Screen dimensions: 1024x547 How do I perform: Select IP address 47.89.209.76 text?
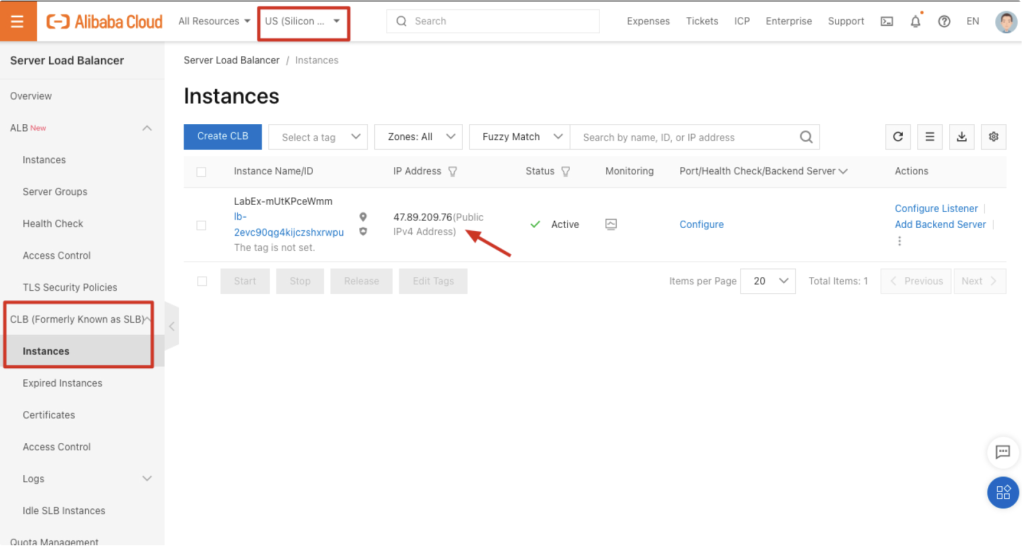(x=423, y=217)
